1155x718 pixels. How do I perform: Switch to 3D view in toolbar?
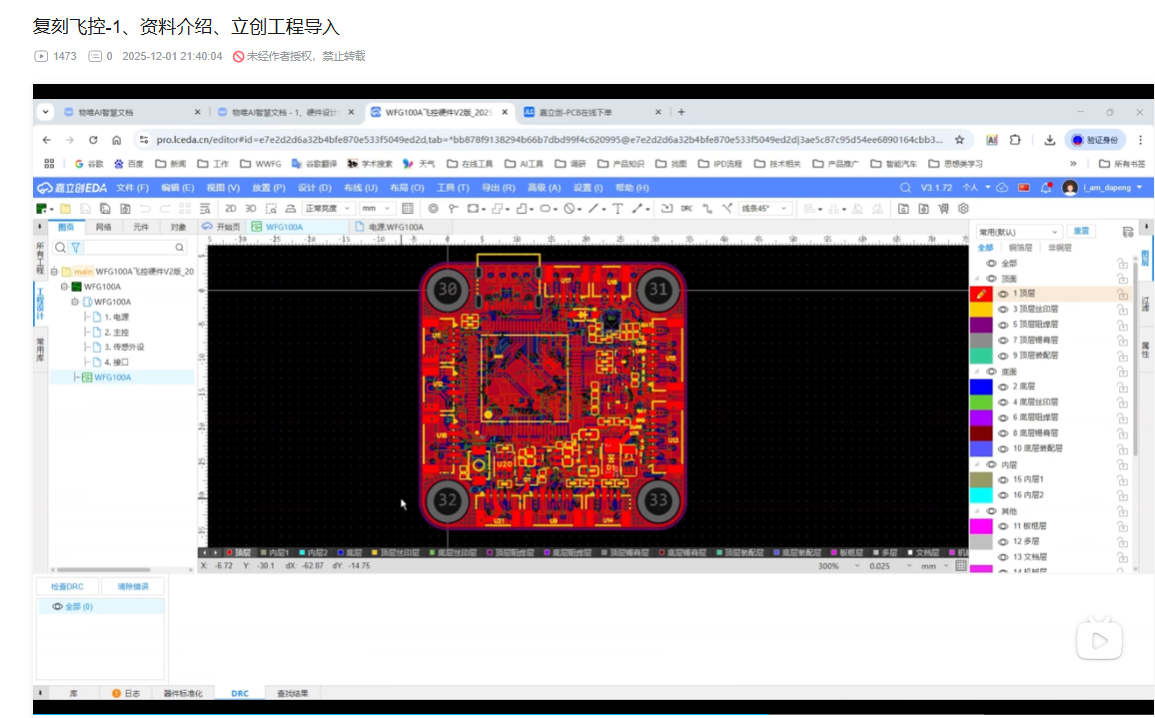[251, 208]
